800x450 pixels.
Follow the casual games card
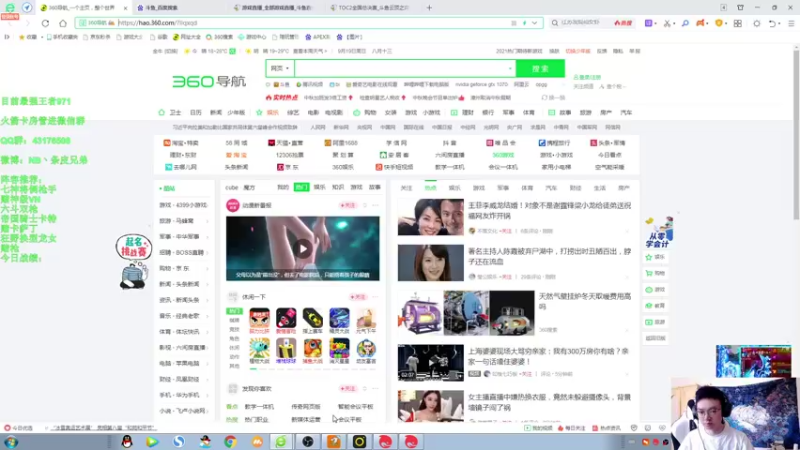click(x=358, y=296)
